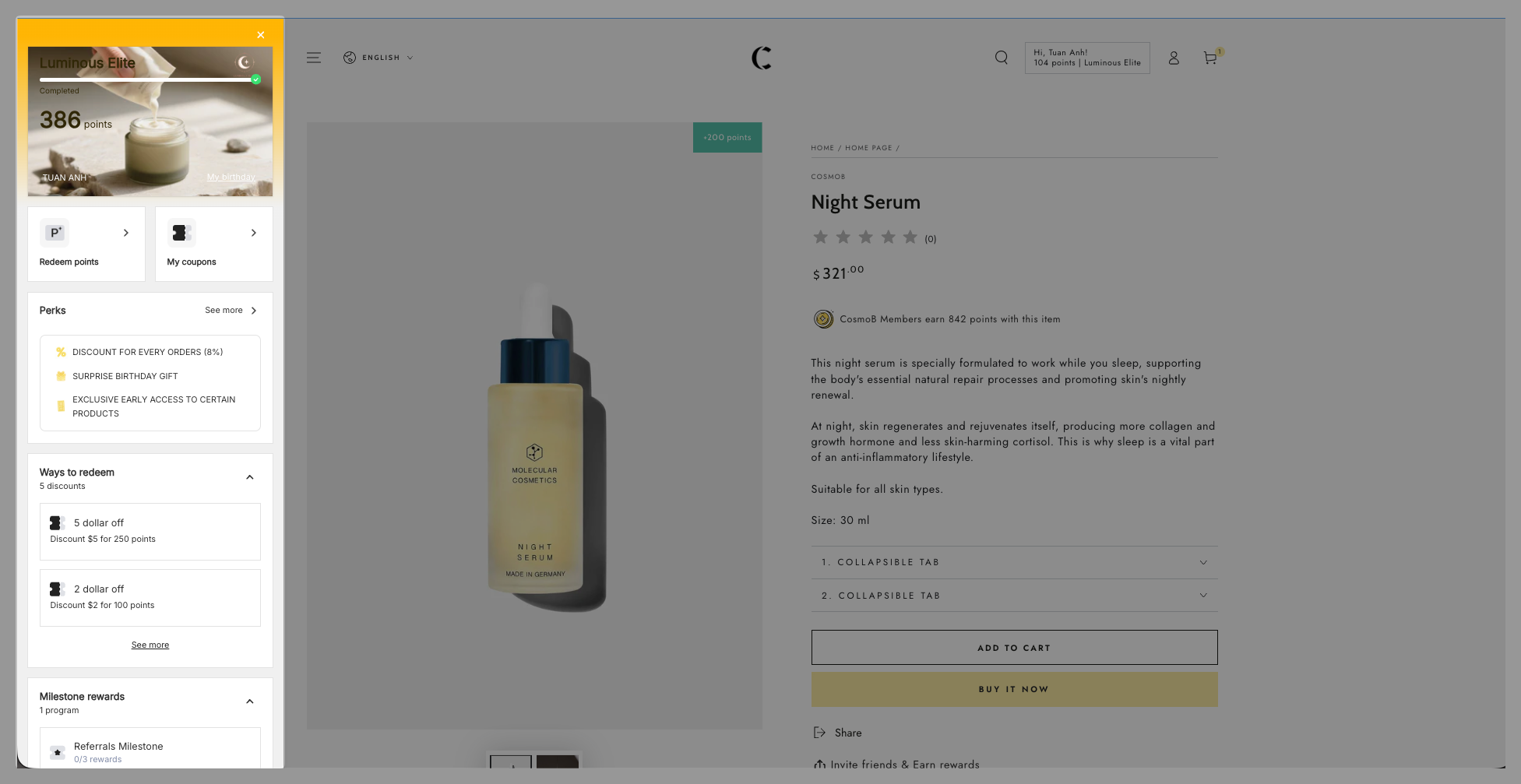This screenshot has width=1521, height=784.
Task: Open the English language dropdown
Action: pos(378,58)
